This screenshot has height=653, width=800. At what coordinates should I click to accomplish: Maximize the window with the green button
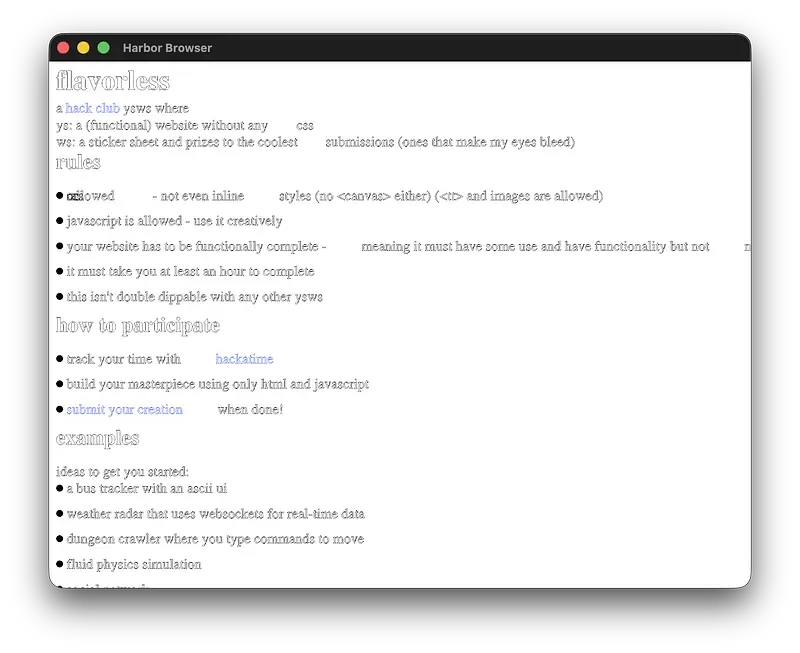click(103, 48)
